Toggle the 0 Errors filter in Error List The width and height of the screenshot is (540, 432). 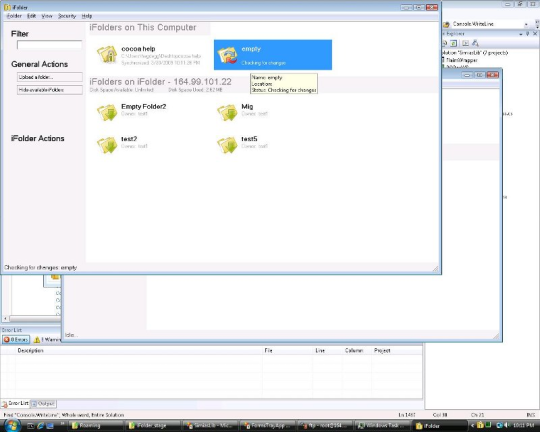(16, 340)
